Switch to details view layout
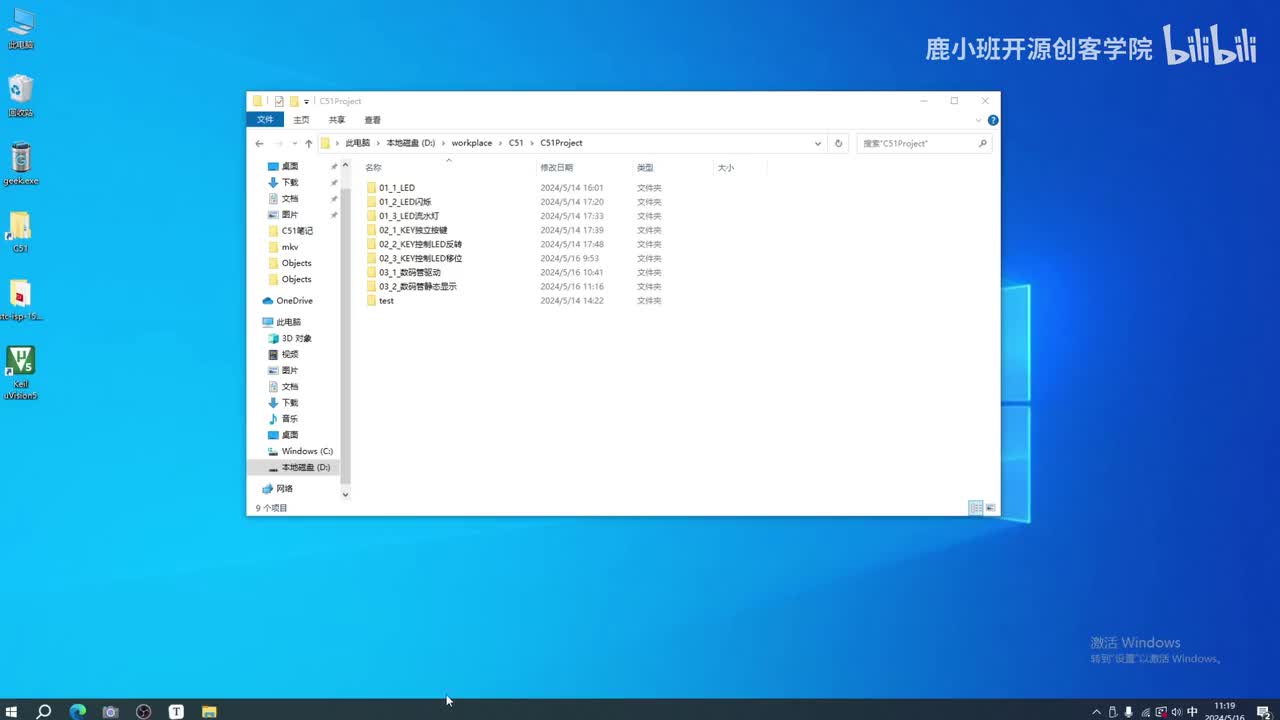The height and width of the screenshot is (720, 1280). tap(976, 508)
